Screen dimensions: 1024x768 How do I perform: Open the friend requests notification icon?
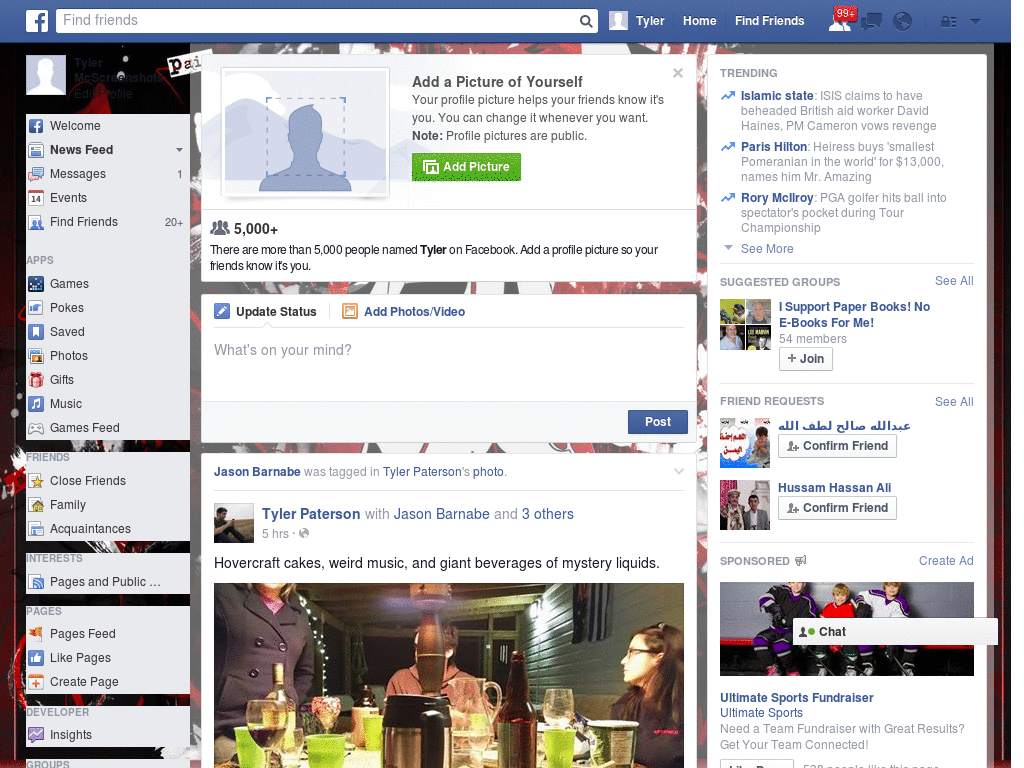(840, 21)
